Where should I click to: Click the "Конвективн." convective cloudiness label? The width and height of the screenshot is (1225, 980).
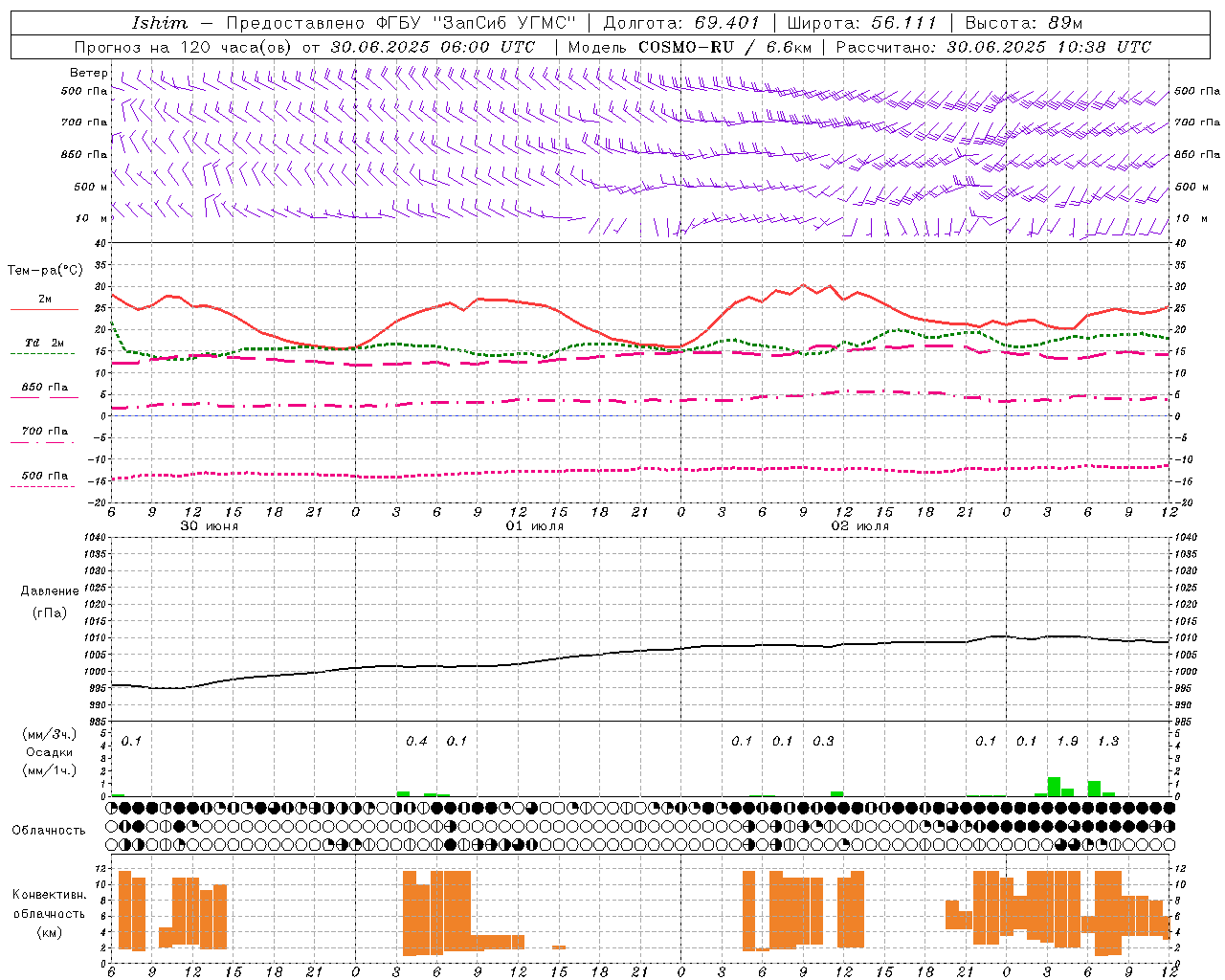pyautogui.click(x=49, y=894)
